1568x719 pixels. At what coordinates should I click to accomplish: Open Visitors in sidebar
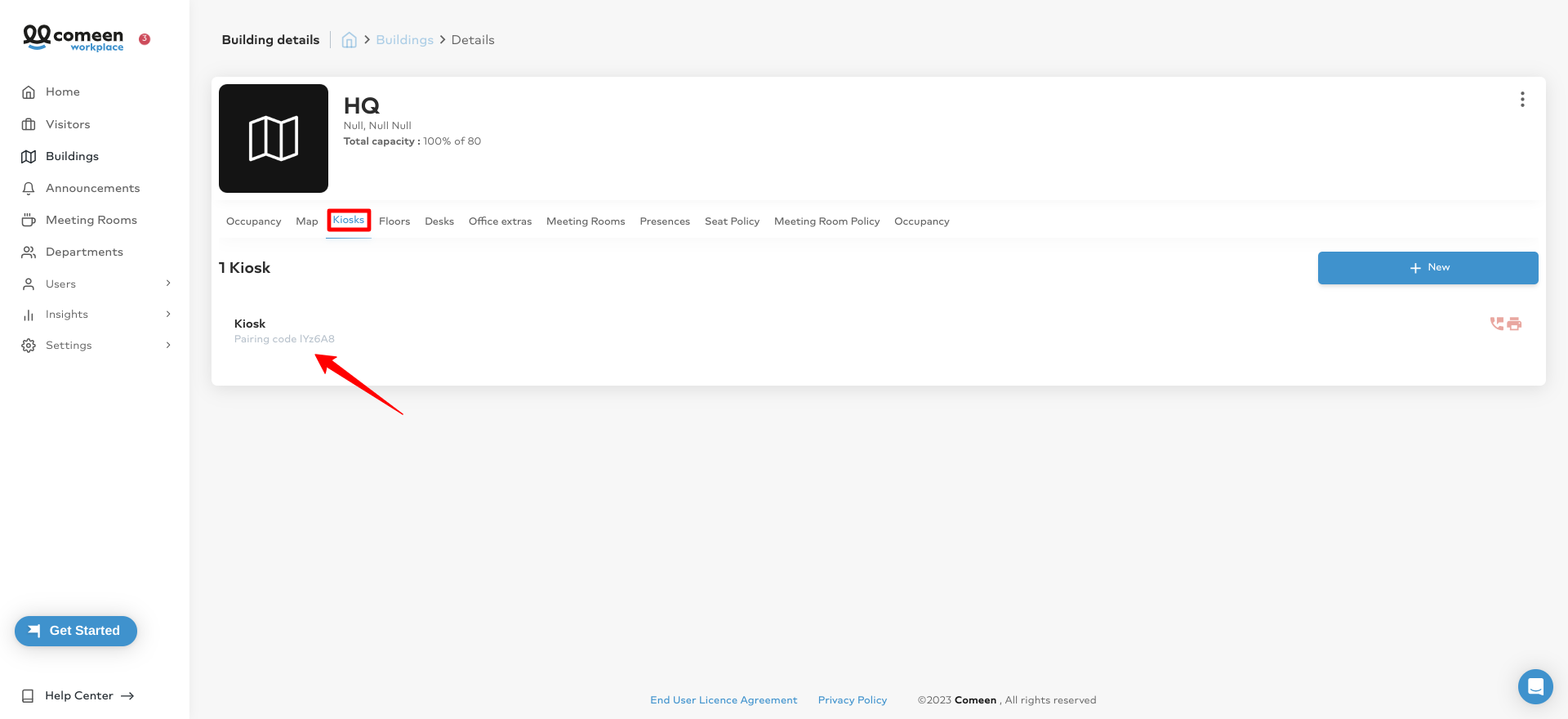click(68, 124)
